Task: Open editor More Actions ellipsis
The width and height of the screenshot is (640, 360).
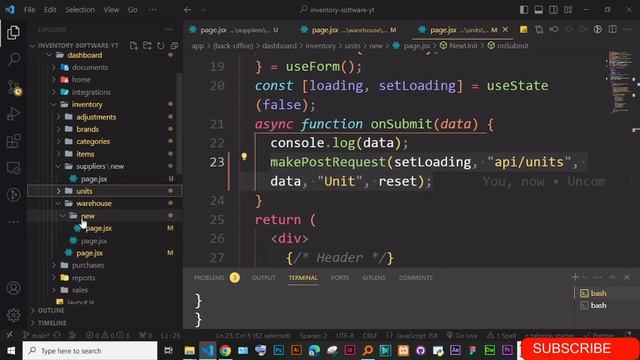Action: (627, 29)
